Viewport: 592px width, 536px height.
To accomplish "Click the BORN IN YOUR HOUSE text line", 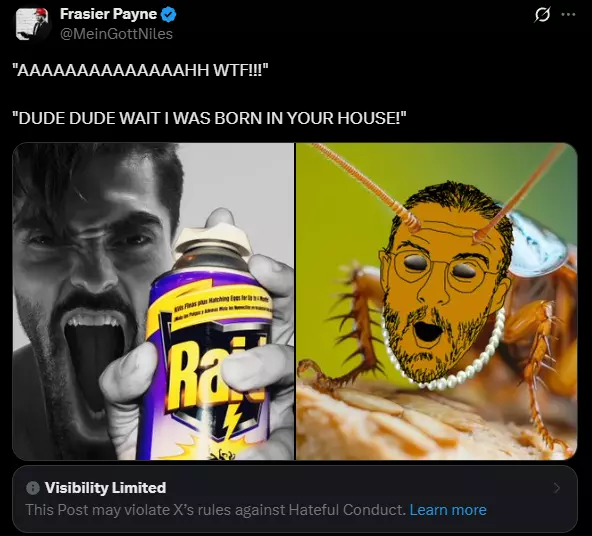I will coord(210,118).
